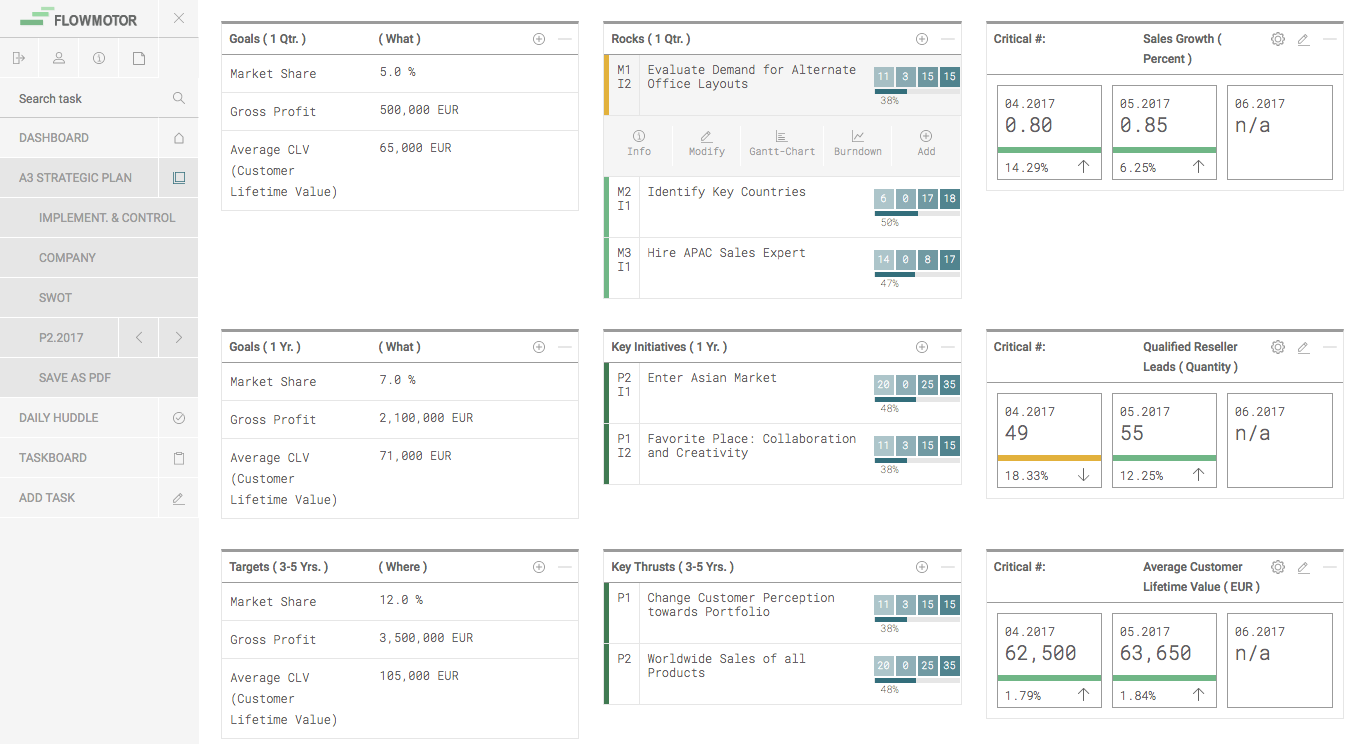Click the logout icon in the sidebar toolbar
This screenshot has width=1350, height=744.
(x=19, y=58)
